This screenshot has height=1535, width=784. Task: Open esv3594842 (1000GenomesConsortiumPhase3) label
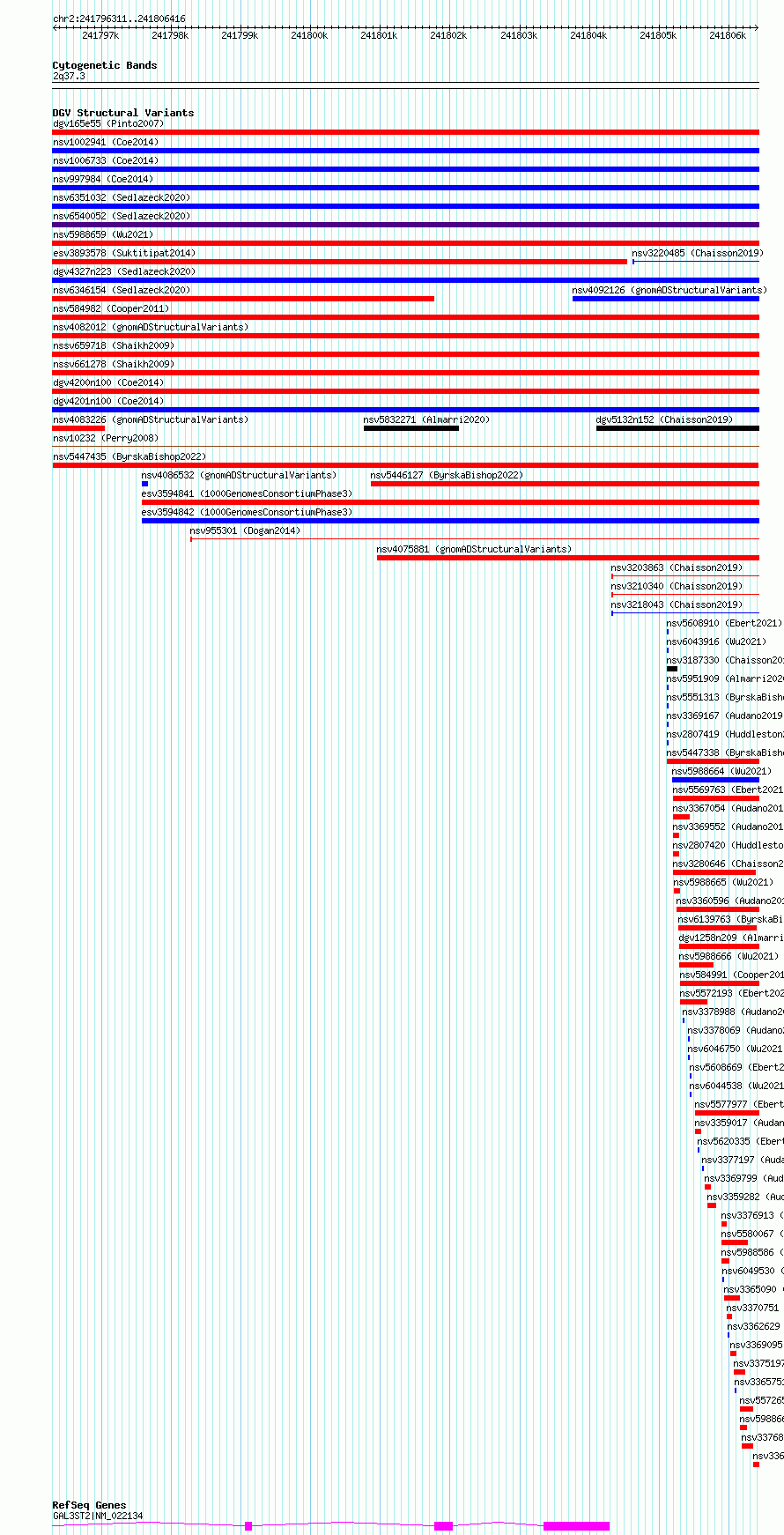(247, 513)
